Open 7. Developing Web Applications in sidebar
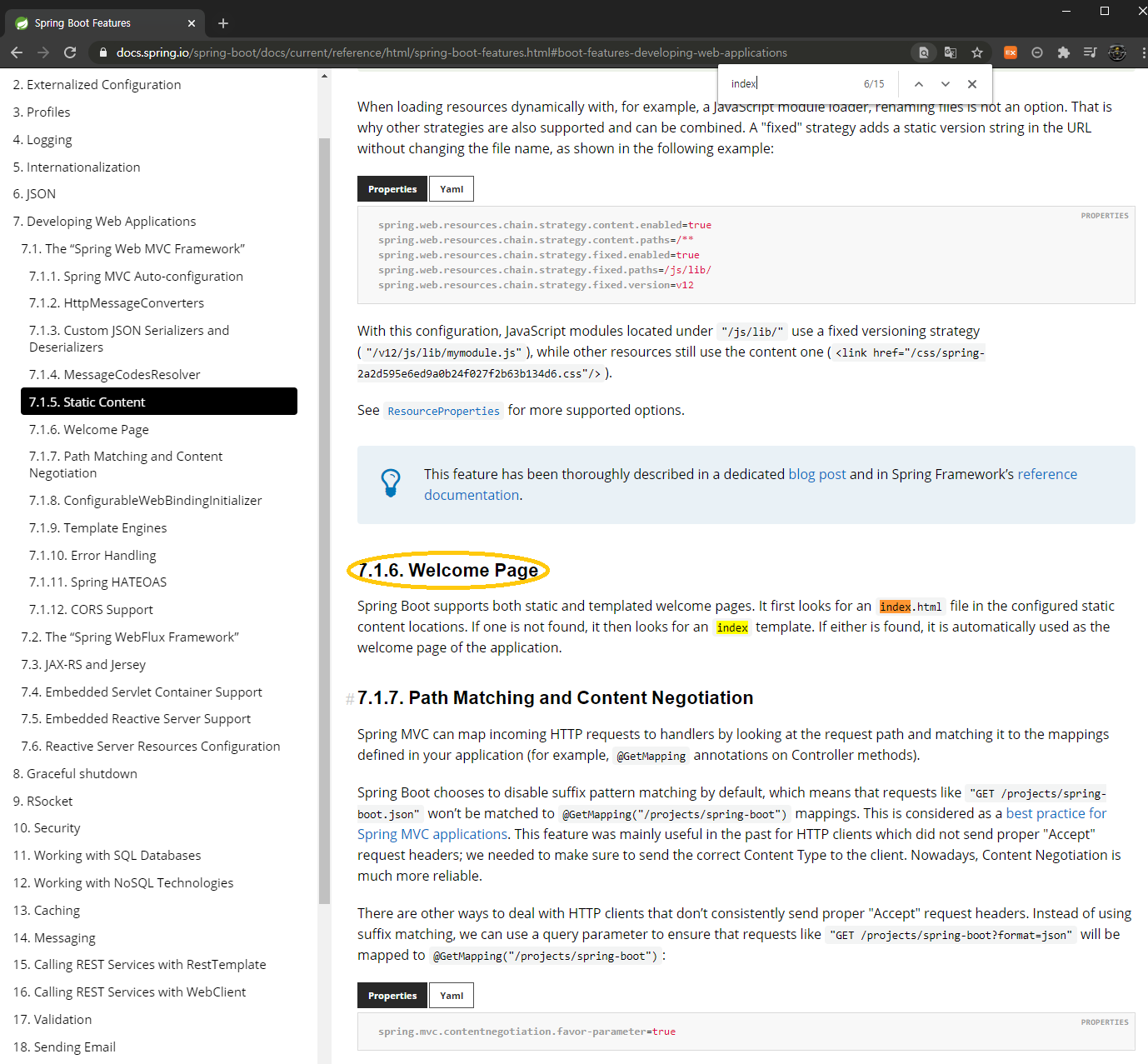The width and height of the screenshot is (1148, 1064). 104,222
